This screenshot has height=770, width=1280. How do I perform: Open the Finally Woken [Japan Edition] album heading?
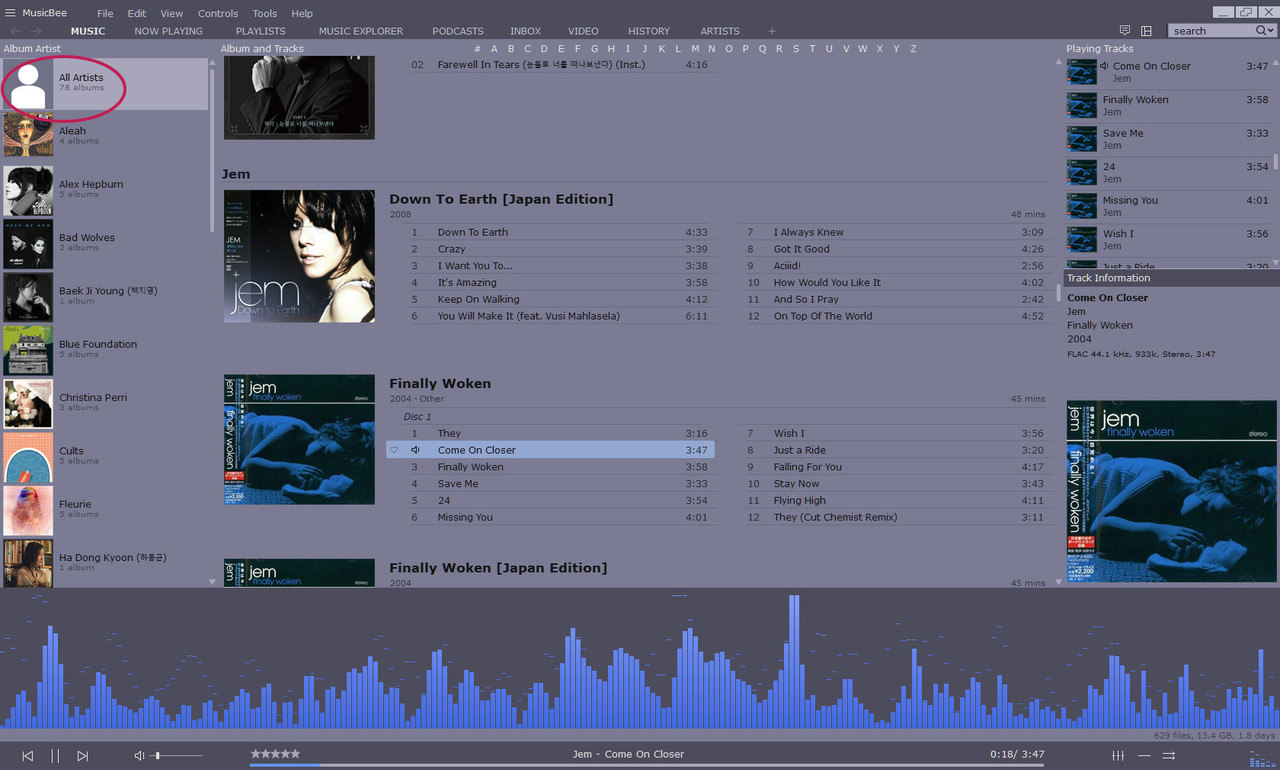pos(498,567)
